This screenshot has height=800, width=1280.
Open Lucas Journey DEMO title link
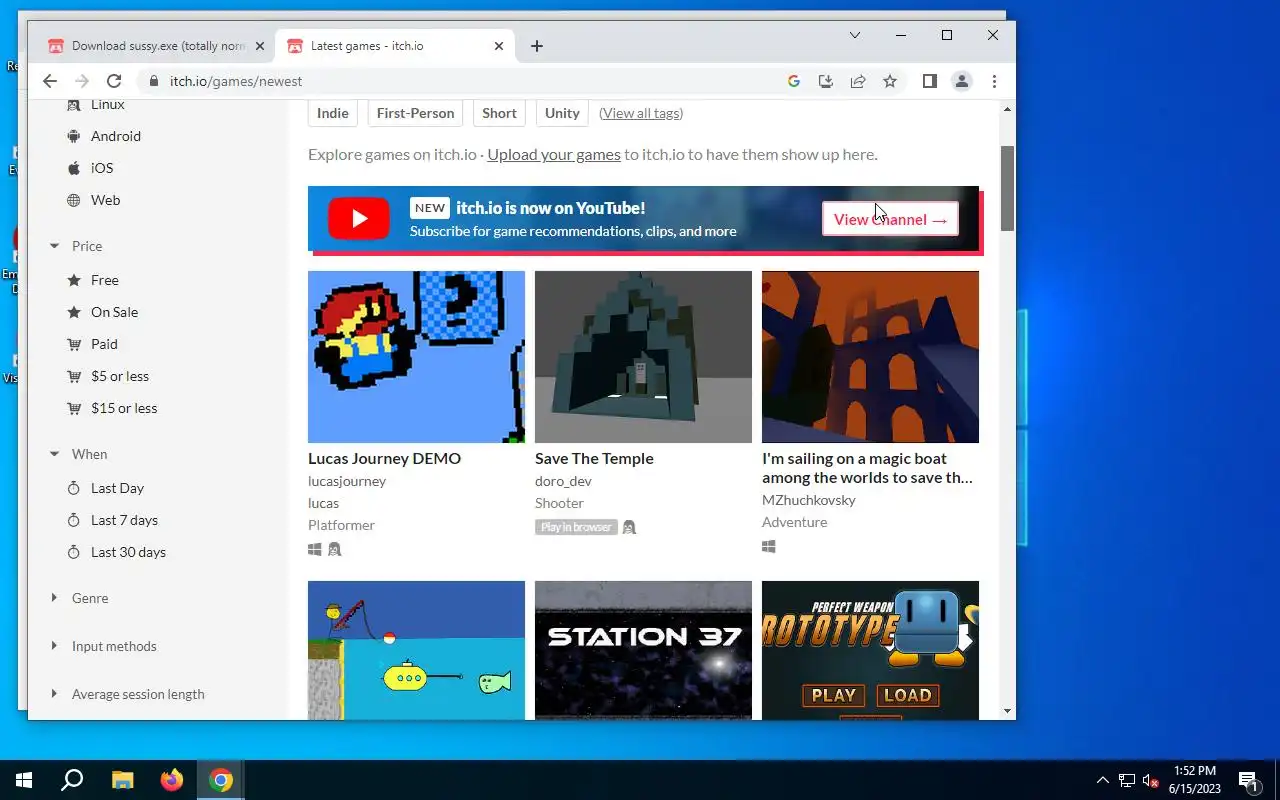coord(384,458)
